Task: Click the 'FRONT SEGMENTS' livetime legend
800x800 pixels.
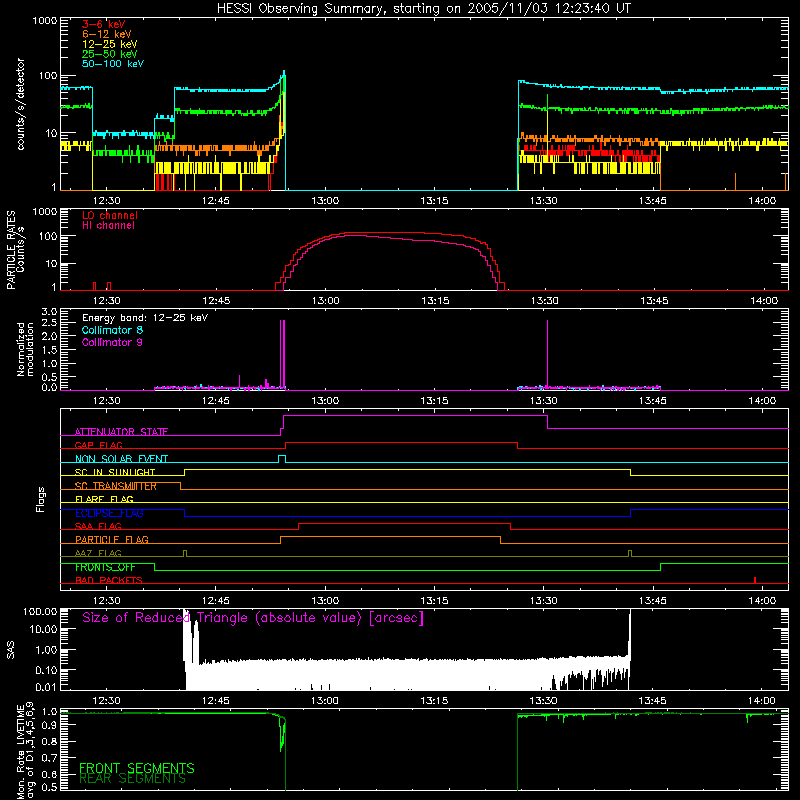Action: click(x=137, y=768)
